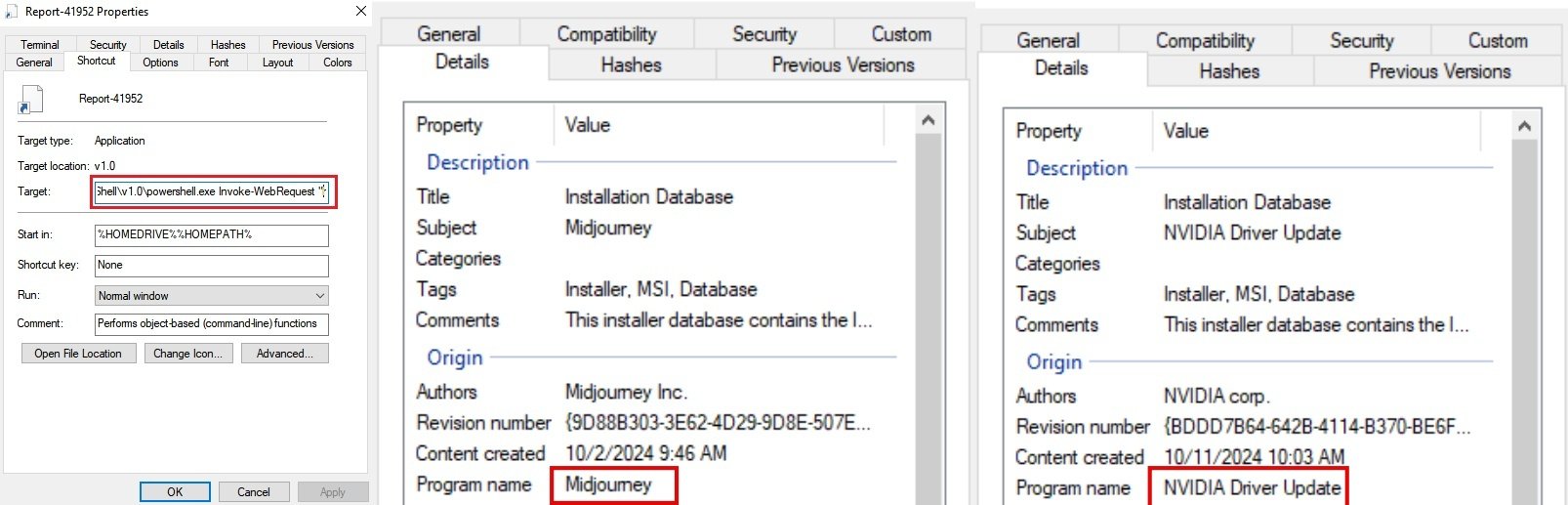This screenshot has height=505, width=1568.
Task: Open Previous Versions tab in the Midjourney properties panel
Action: (843, 65)
